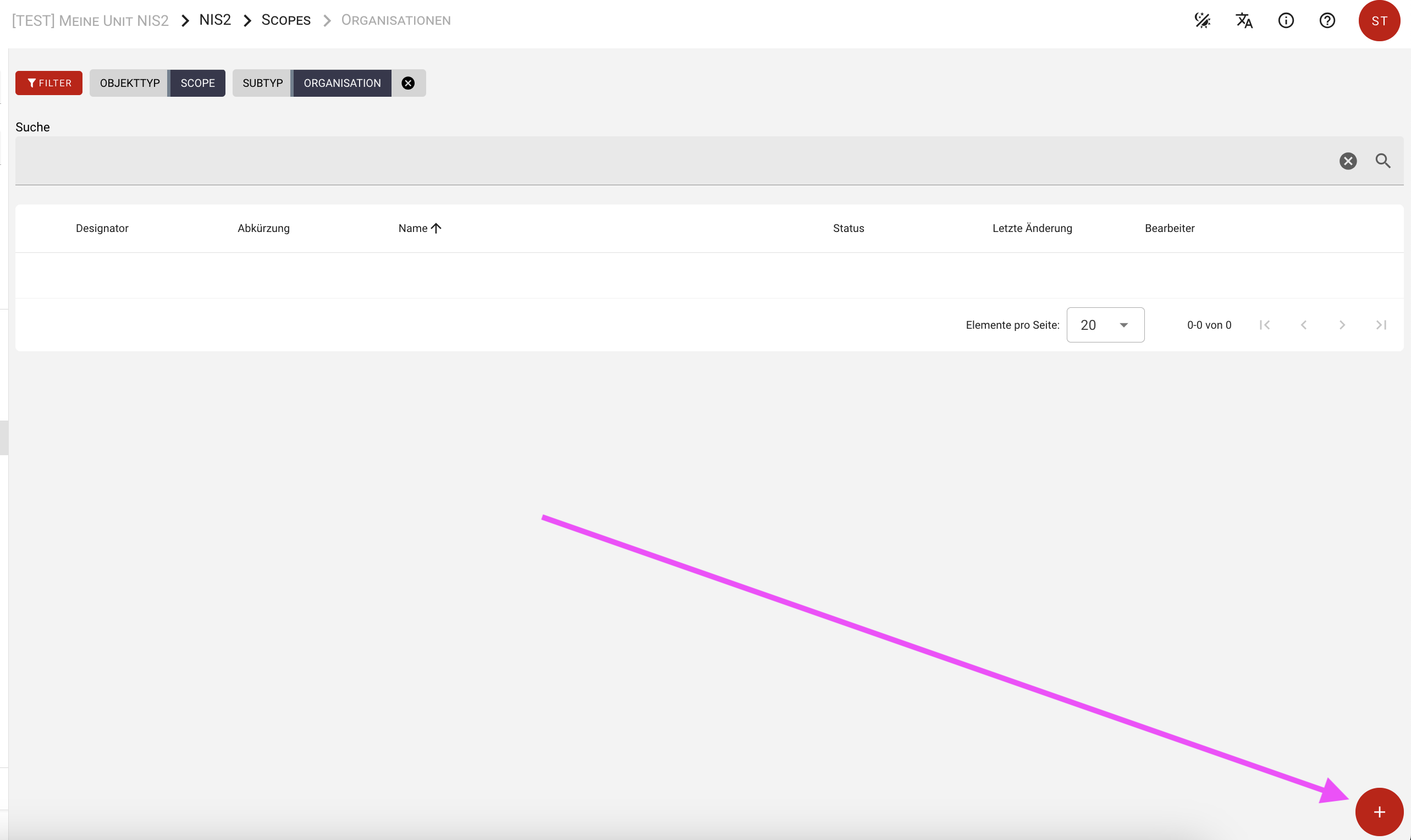
Task: Sort by the Status column header
Action: pos(847,228)
